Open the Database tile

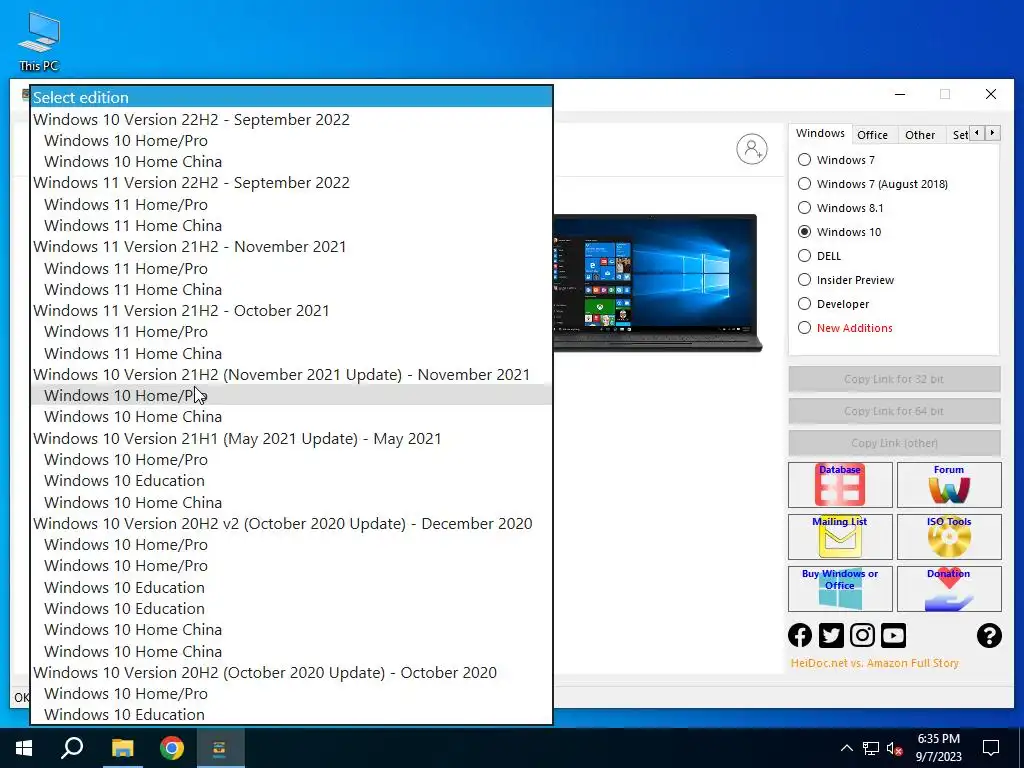840,485
